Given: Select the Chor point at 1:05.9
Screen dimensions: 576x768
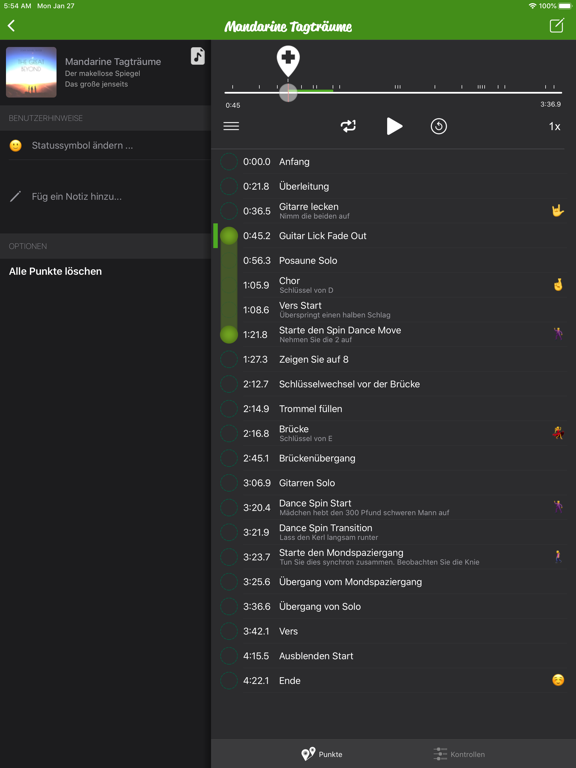Looking at the screenshot, I should (x=392, y=285).
